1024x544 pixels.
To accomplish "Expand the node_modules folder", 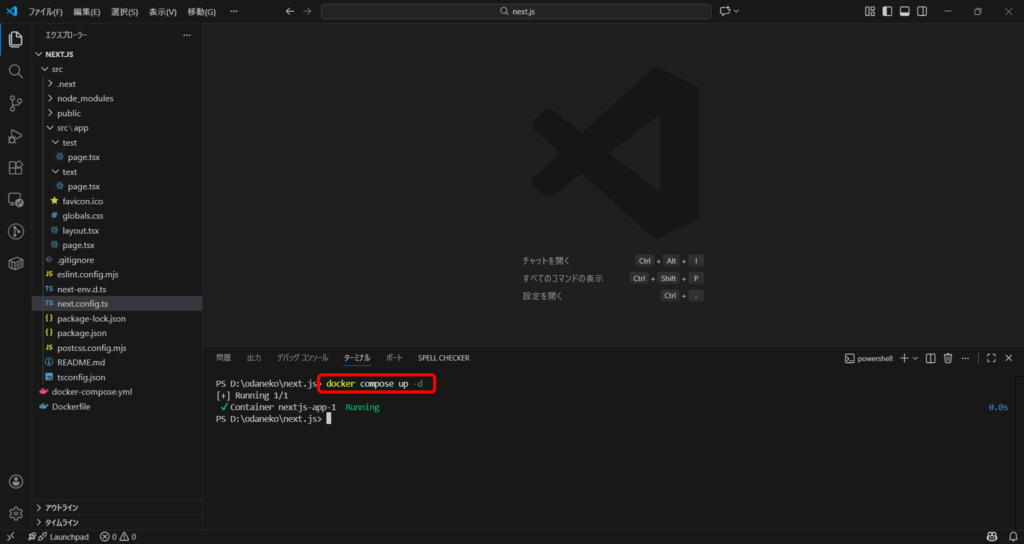I will pos(84,98).
